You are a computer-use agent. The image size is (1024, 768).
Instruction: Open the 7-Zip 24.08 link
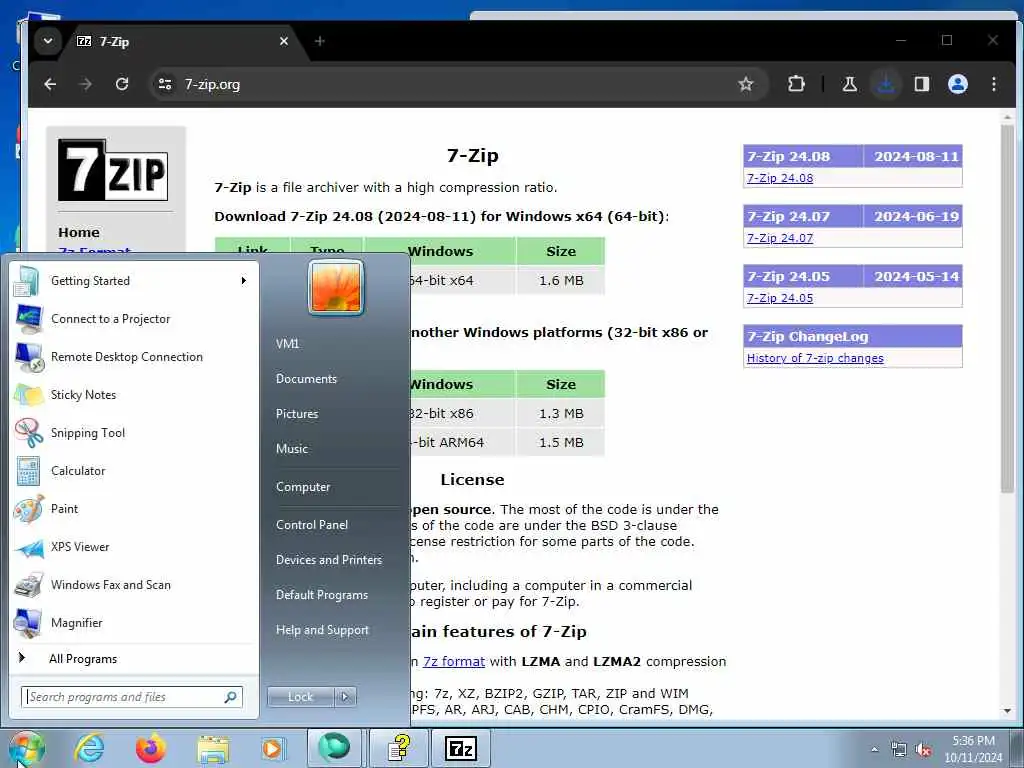pos(780,178)
